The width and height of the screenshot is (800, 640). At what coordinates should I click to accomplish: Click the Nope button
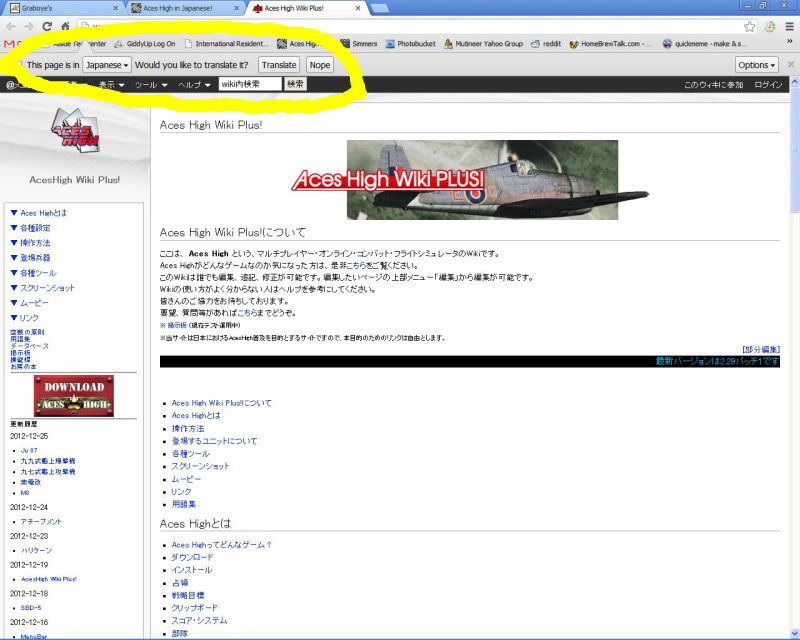320,65
